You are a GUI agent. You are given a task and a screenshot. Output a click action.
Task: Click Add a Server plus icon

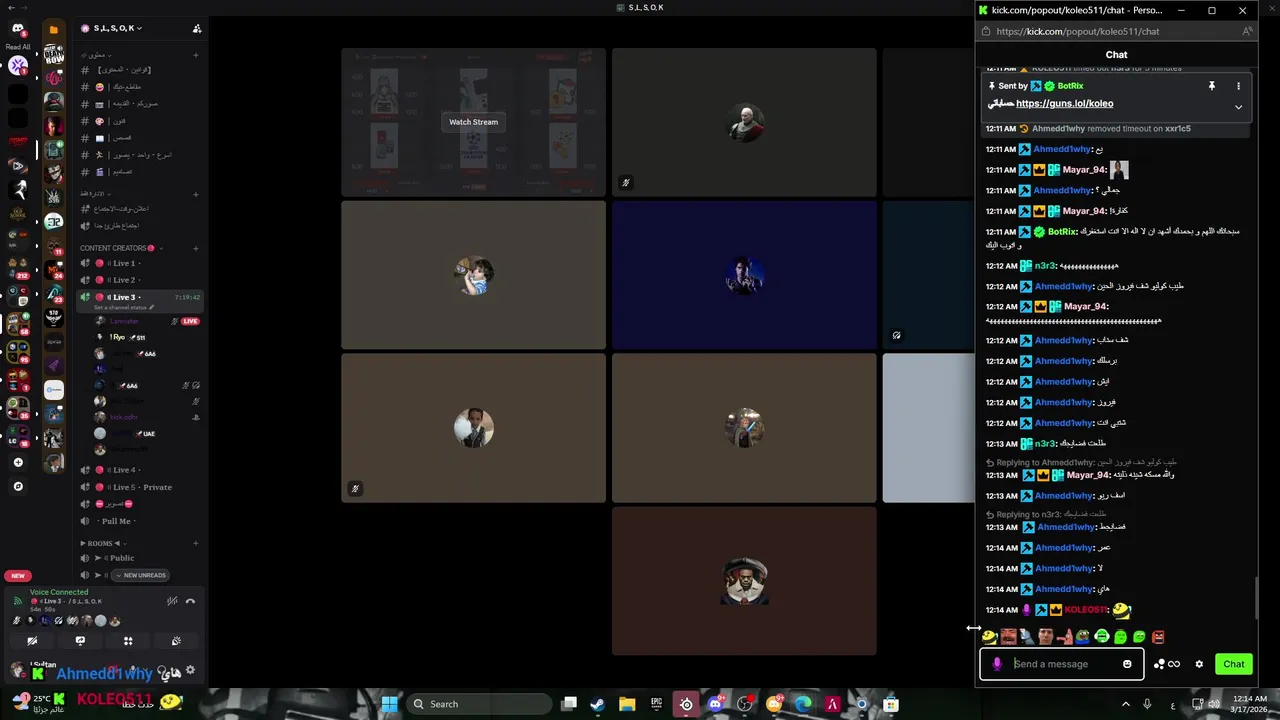(18, 462)
